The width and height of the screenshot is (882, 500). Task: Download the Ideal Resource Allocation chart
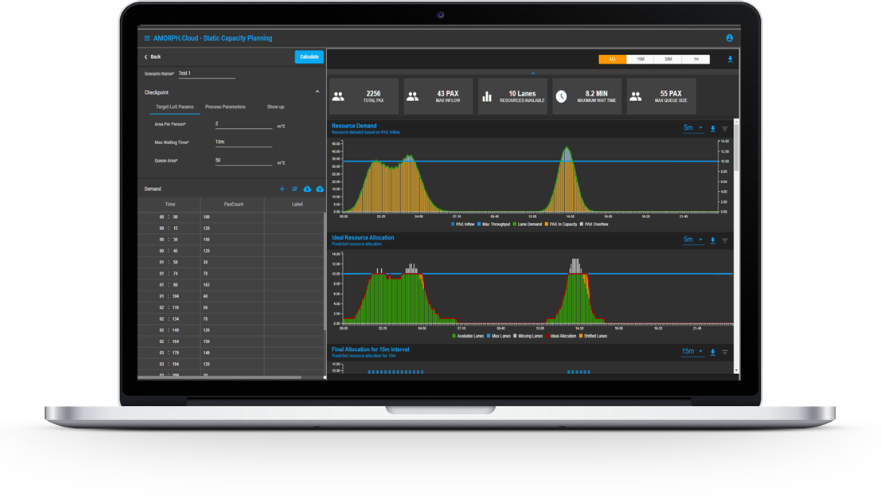pyautogui.click(x=713, y=241)
